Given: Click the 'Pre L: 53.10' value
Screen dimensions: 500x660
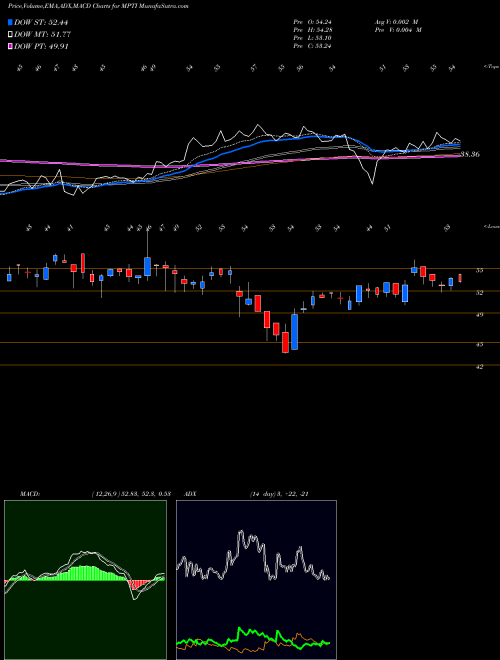Looking at the screenshot, I should tap(312, 38).
